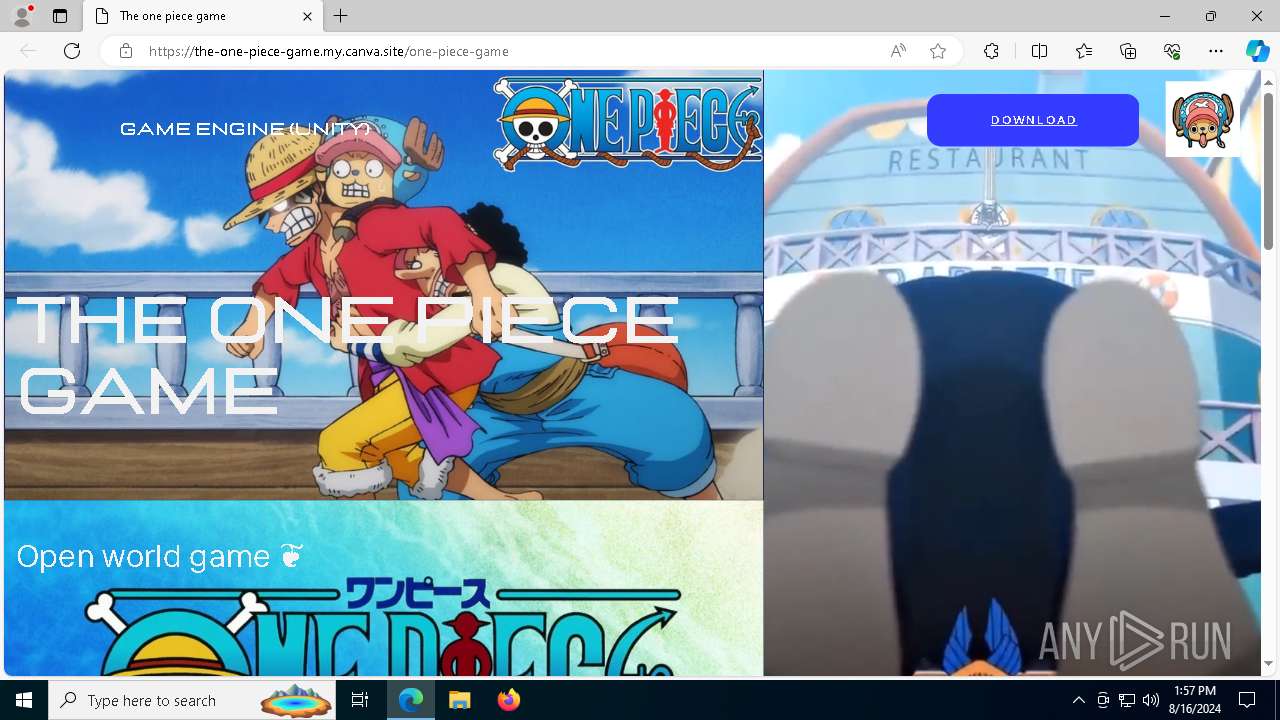Viewport: 1280px width, 720px height.
Task: Open Extensions puzzle icon
Action: click(x=991, y=51)
